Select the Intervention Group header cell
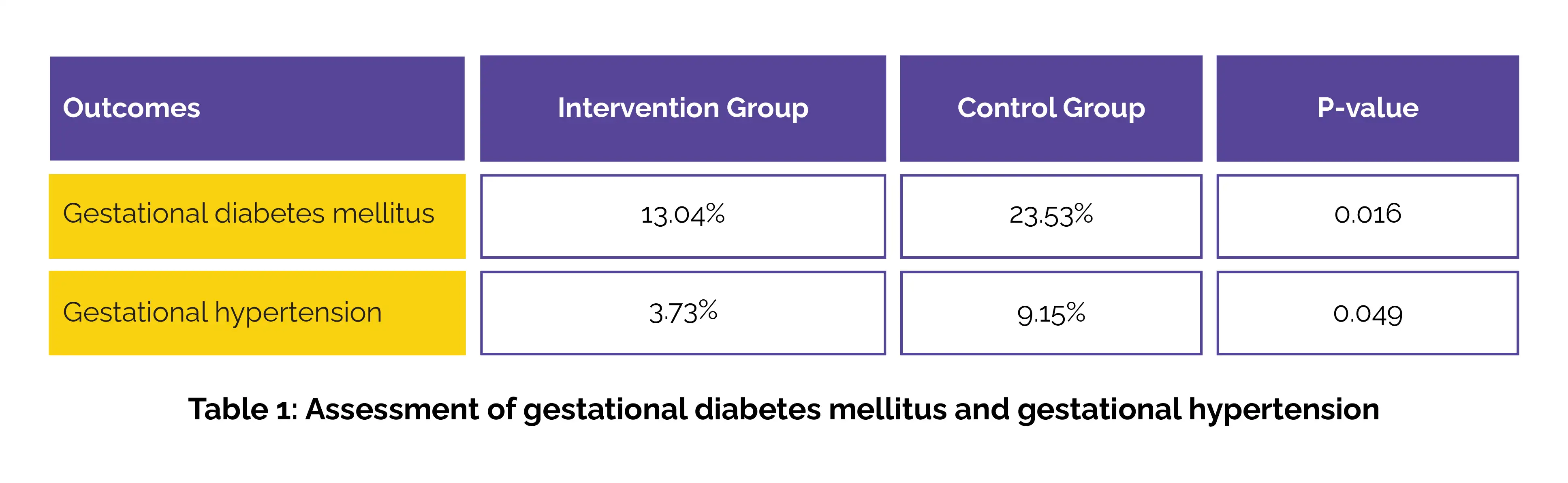This screenshot has height=483, width=1568. 682,108
